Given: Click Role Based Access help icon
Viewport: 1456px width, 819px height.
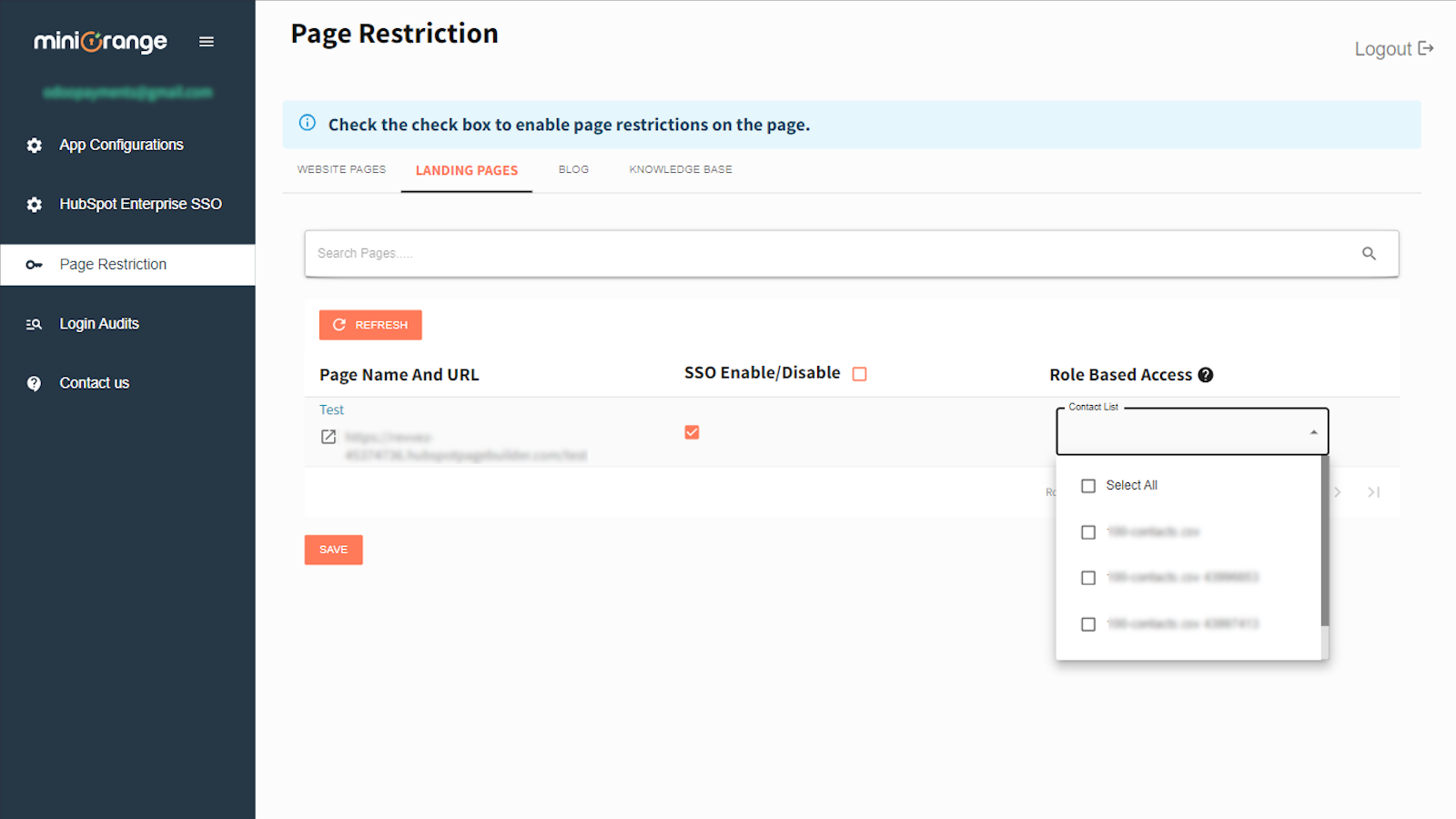Looking at the screenshot, I should pos(1206,375).
